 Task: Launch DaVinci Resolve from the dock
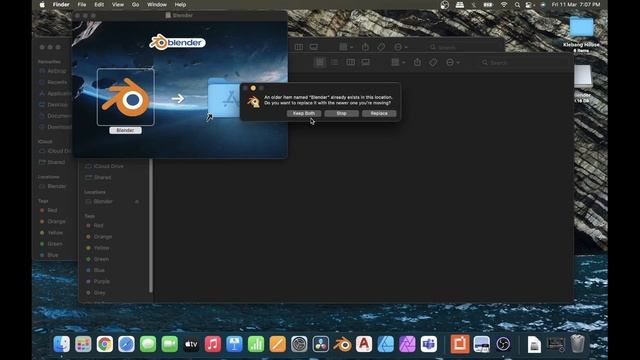(x=321, y=344)
